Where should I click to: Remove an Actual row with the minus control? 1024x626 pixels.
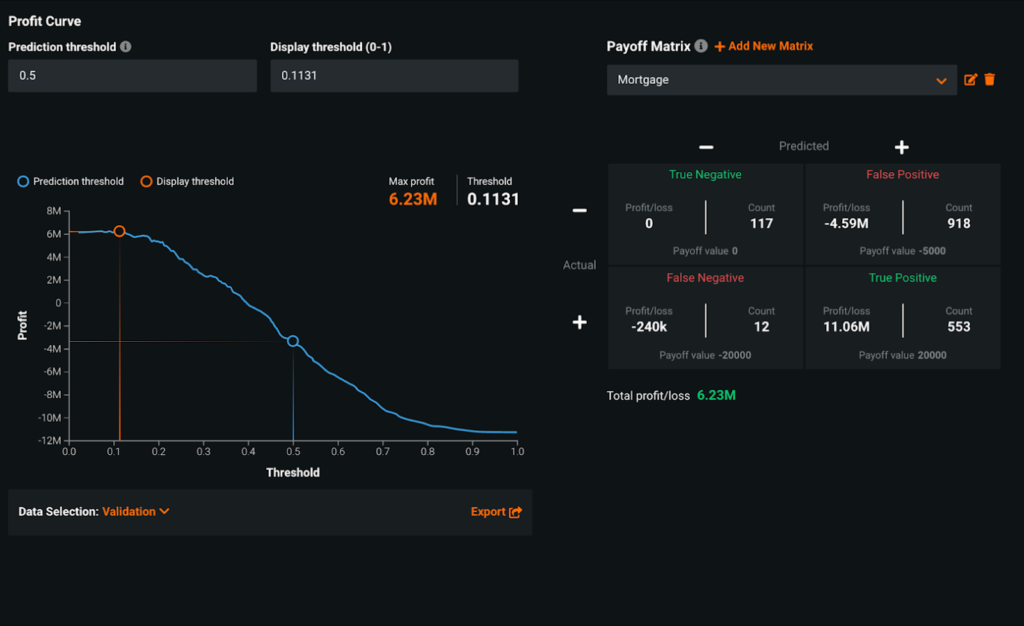click(578, 209)
